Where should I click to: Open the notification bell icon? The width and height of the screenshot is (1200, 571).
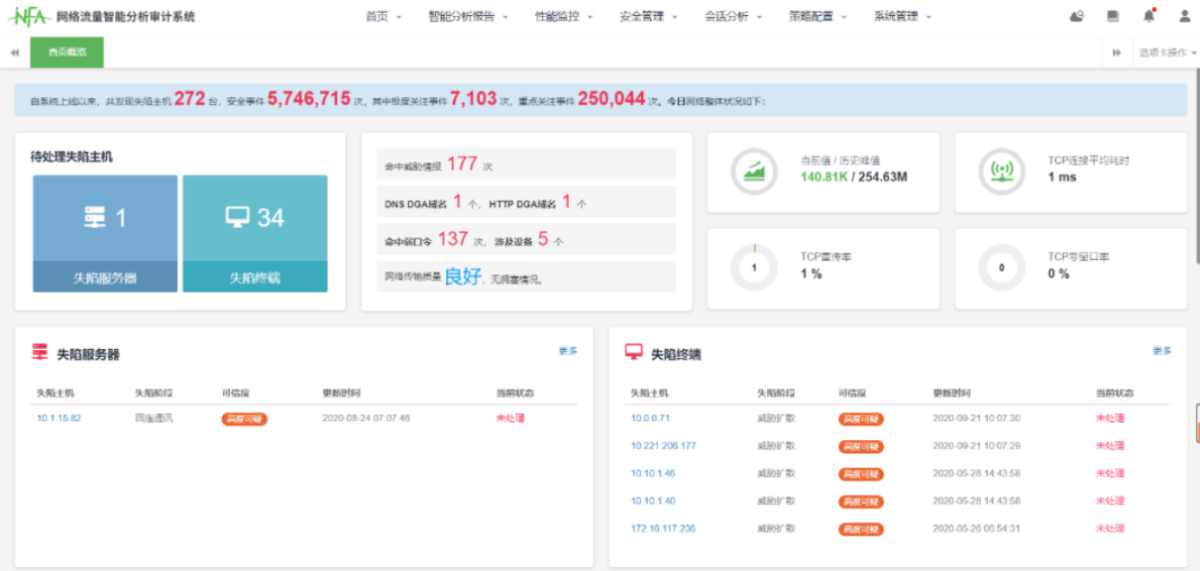[x=1149, y=16]
